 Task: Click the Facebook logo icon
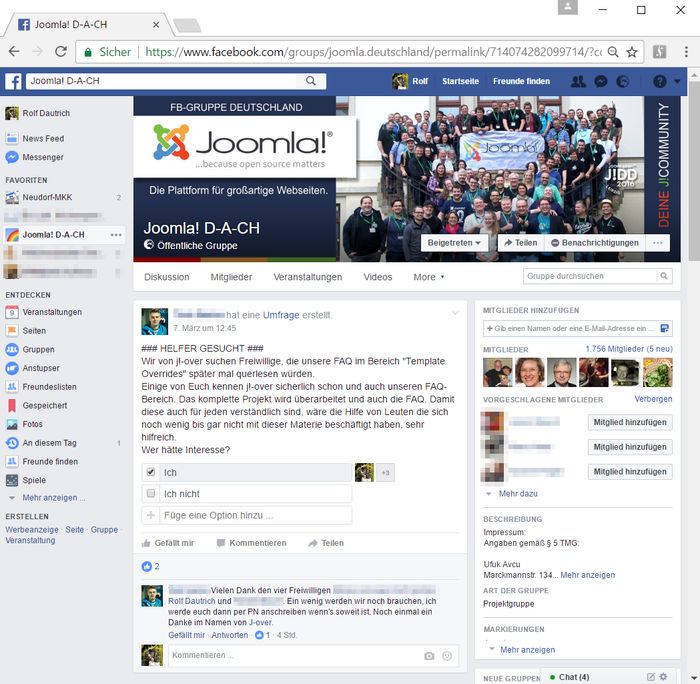(x=14, y=81)
